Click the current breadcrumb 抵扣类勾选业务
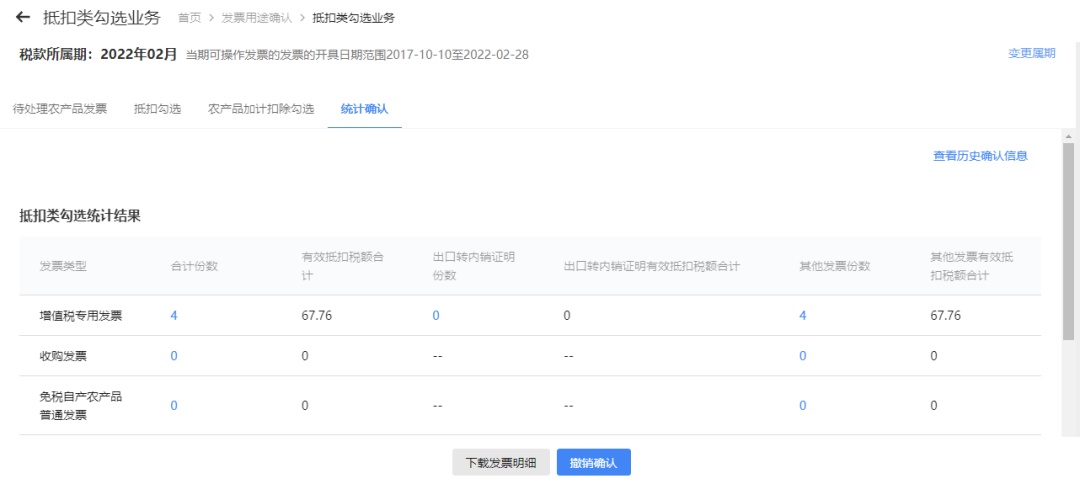1080x484 pixels. pos(353,18)
